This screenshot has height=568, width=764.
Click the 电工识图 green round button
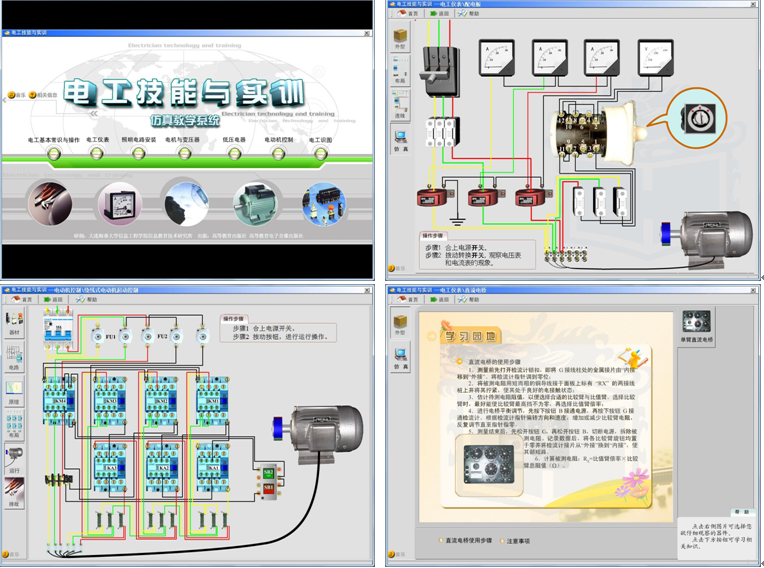point(320,153)
